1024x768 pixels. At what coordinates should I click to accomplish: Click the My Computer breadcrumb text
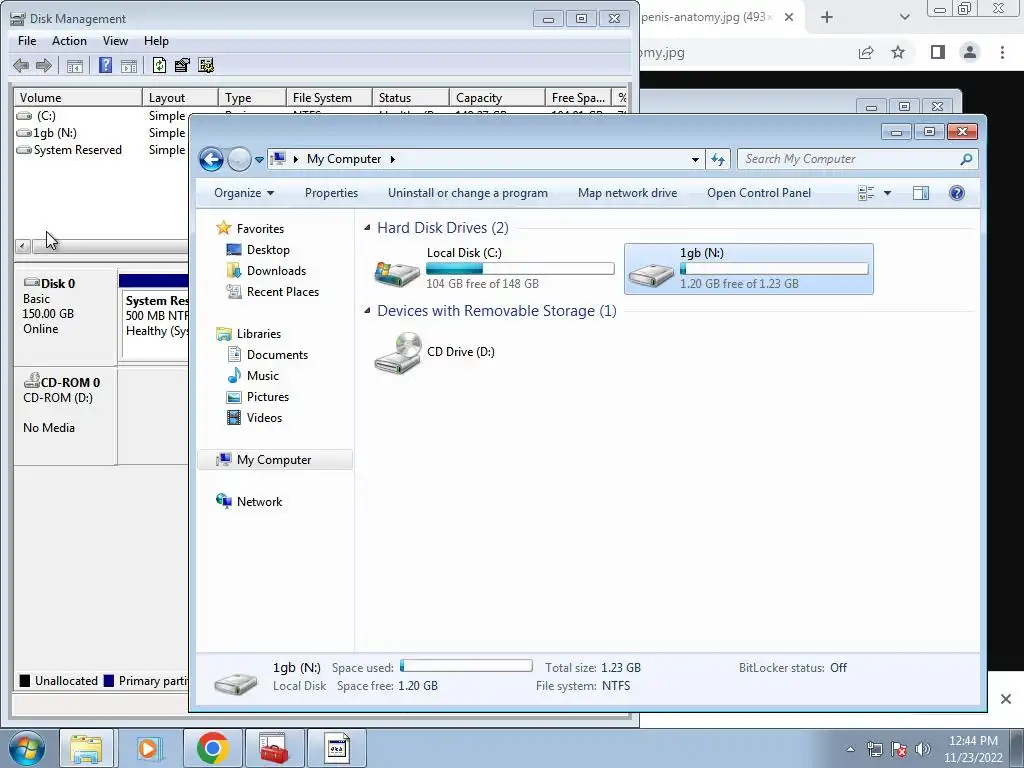[x=344, y=159]
